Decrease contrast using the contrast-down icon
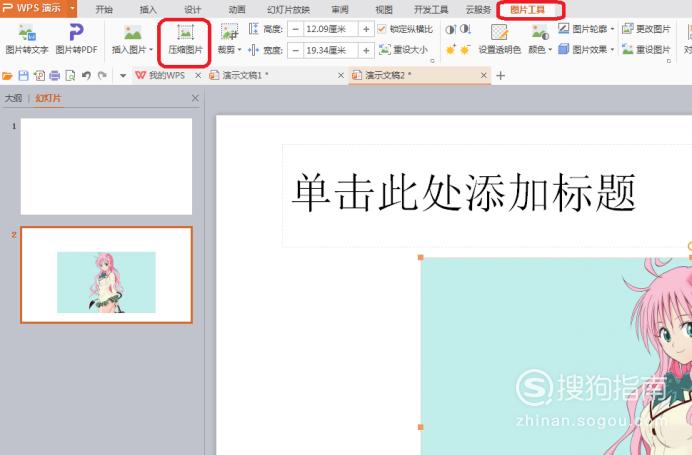Screen dimensions: 692x455 coord(465,30)
